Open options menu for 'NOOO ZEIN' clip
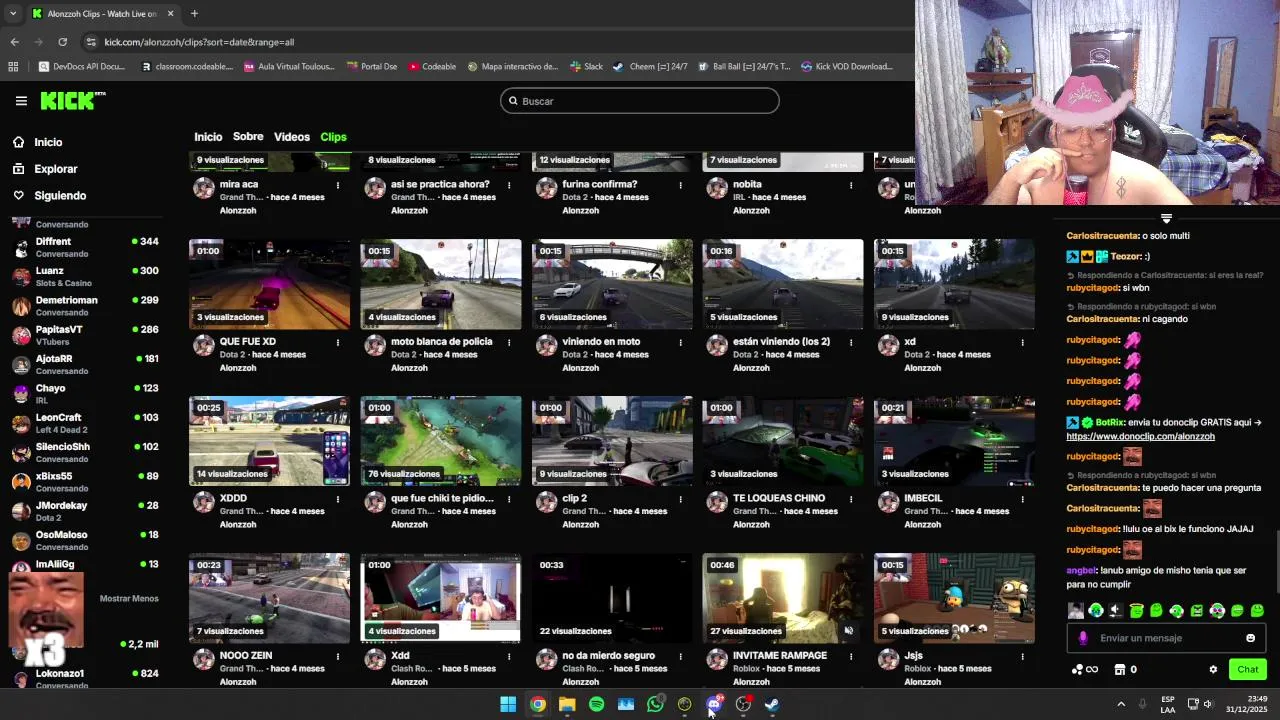The image size is (1280, 720). [338, 656]
